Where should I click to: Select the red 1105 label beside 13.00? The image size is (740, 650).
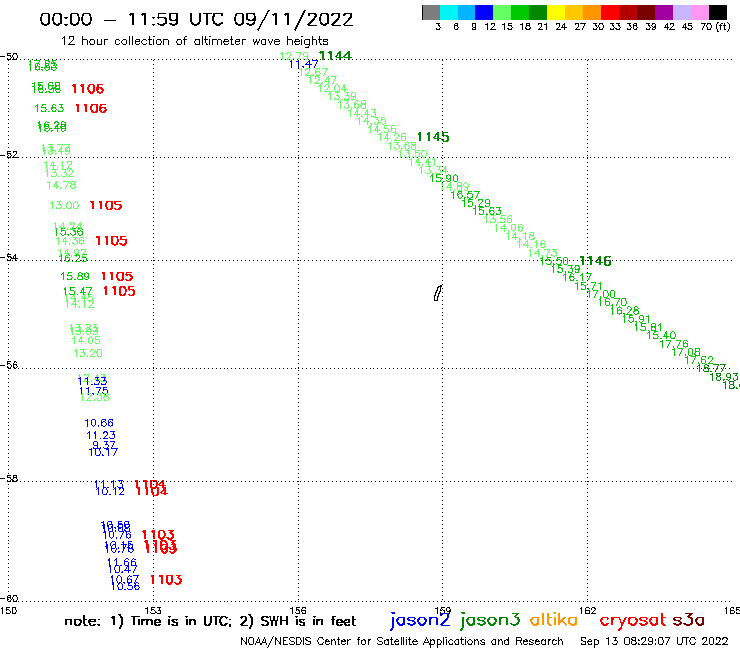(106, 205)
